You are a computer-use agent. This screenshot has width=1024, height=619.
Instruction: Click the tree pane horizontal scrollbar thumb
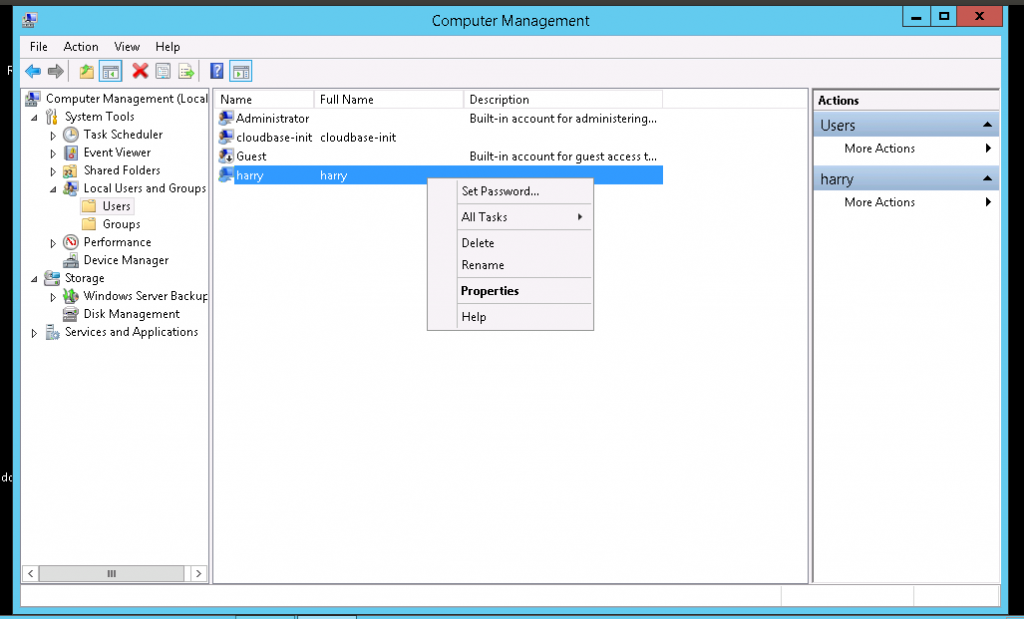click(111, 573)
